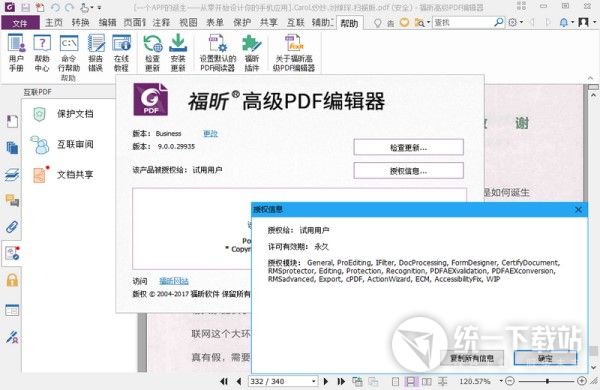Screen dimensions: 600x390
Task: Switch to the 注释 ribbon tab
Action: pyautogui.click(x=161, y=23)
